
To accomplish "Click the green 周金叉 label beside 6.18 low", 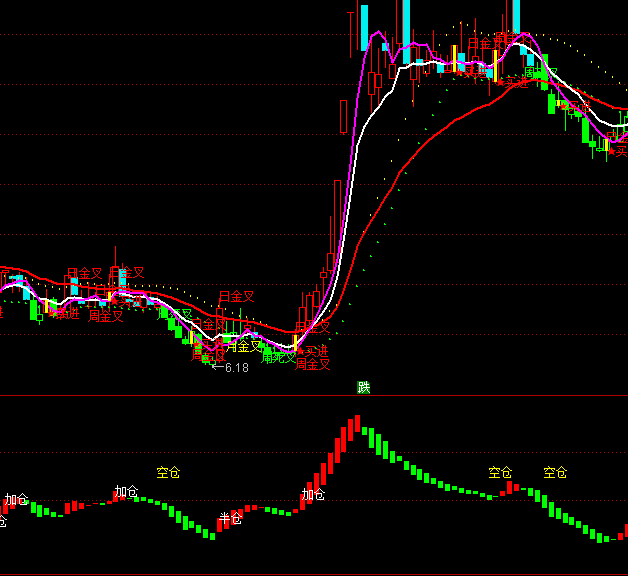I will 243,347.
